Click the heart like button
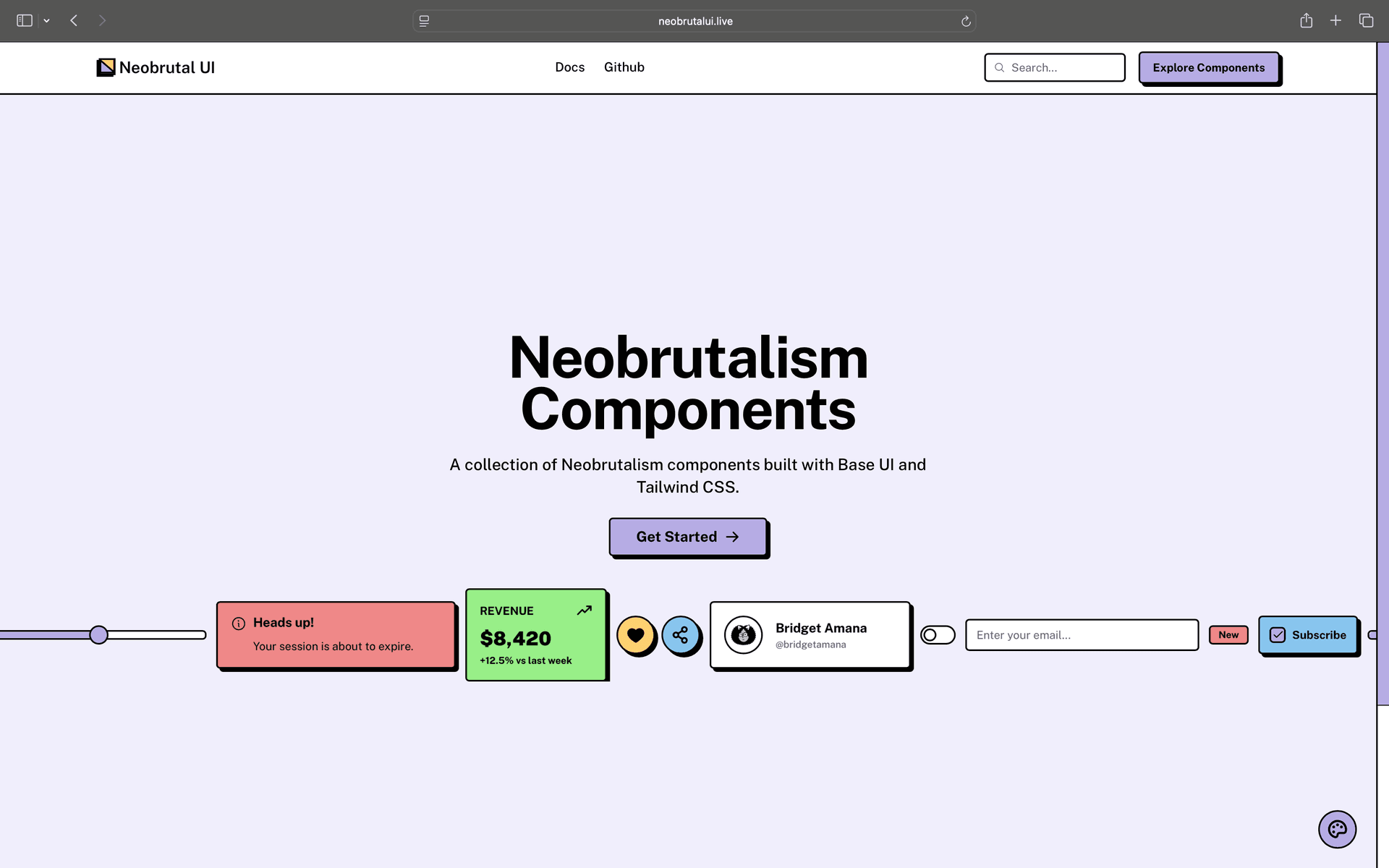Viewport: 1389px width, 868px height. tap(635, 635)
